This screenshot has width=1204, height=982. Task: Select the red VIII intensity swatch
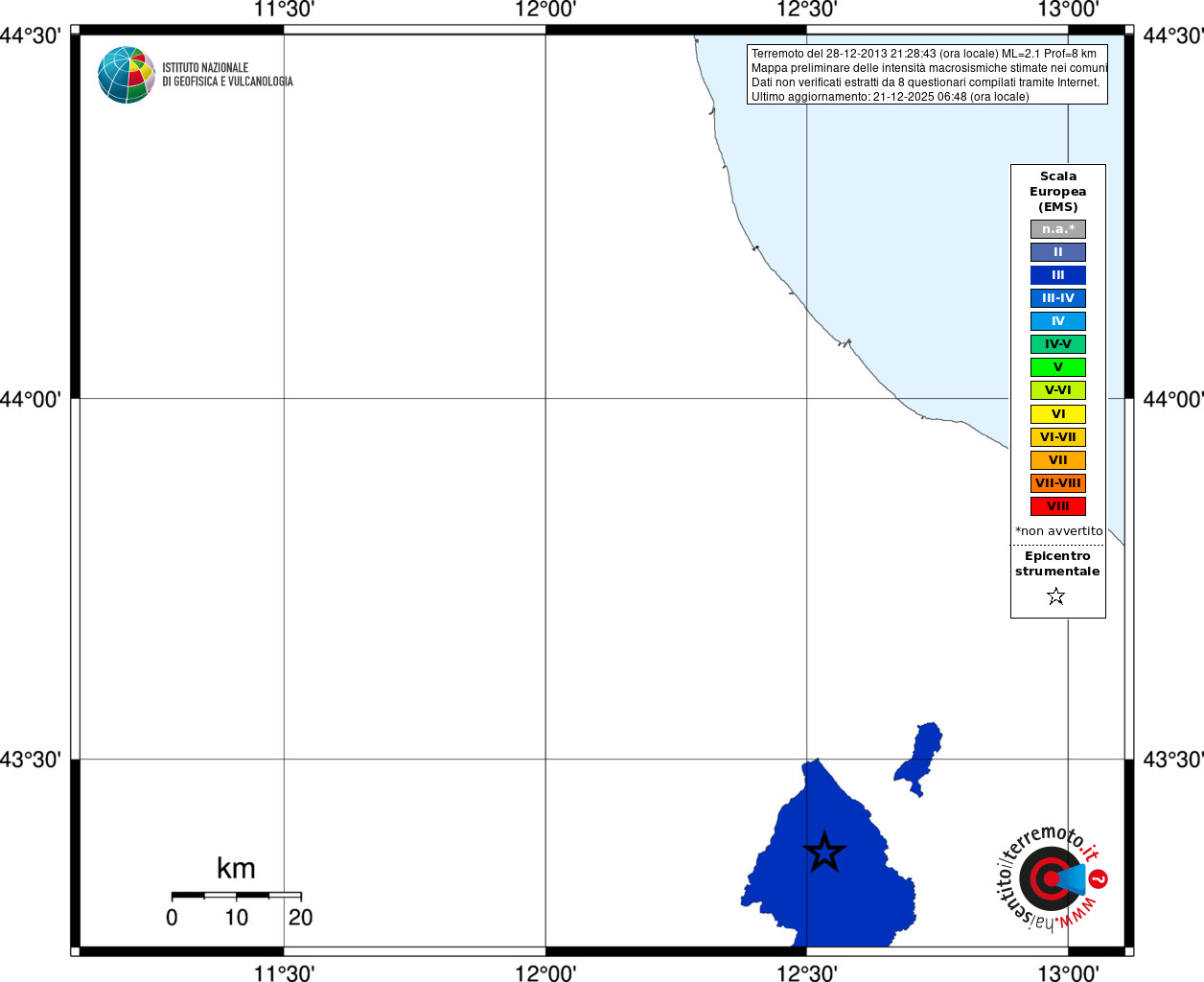click(1058, 506)
